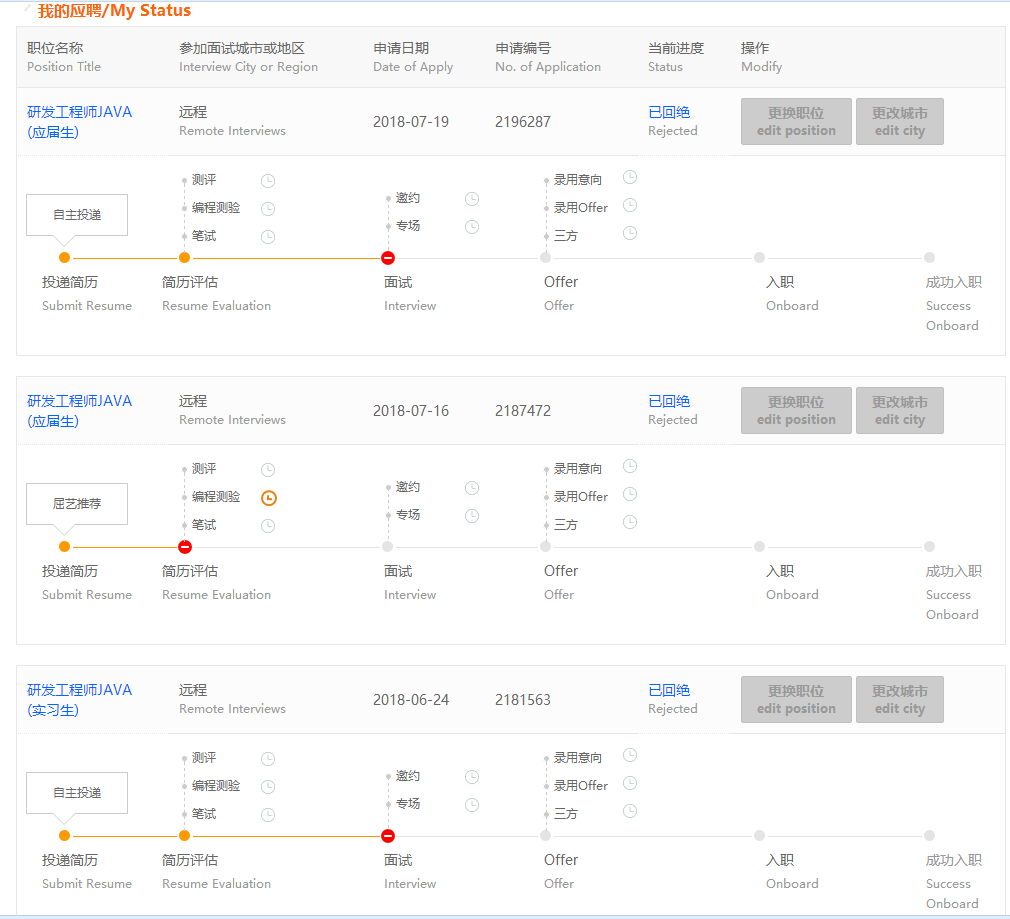Image resolution: width=1010 pixels, height=919 pixels.
Task: Click the 屈艺推荐 callout box
Action: pos(77,504)
